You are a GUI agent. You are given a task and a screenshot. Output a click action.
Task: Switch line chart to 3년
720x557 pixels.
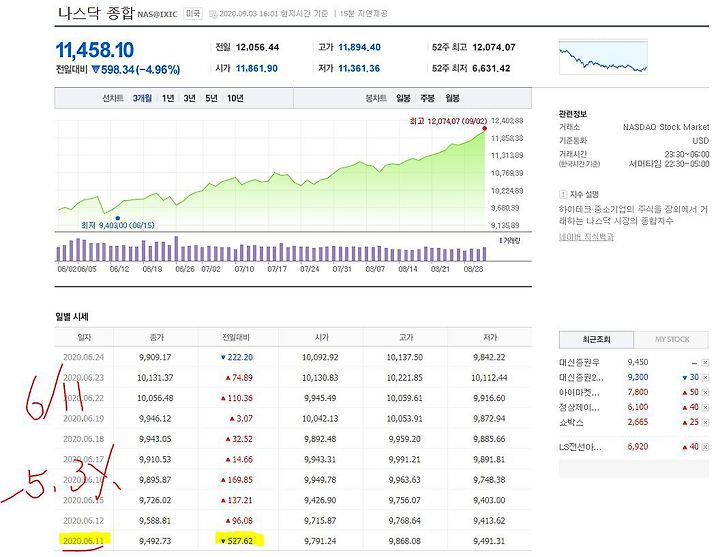pos(189,98)
